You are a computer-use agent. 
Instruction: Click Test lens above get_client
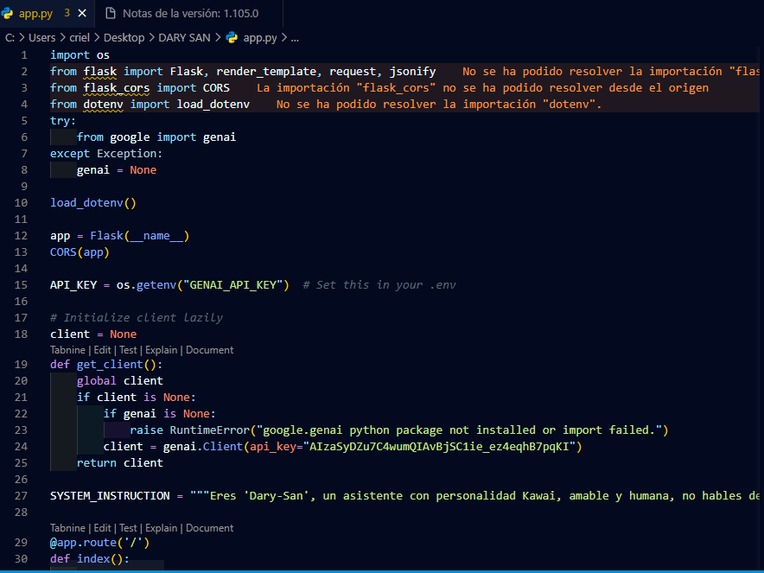(x=128, y=350)
